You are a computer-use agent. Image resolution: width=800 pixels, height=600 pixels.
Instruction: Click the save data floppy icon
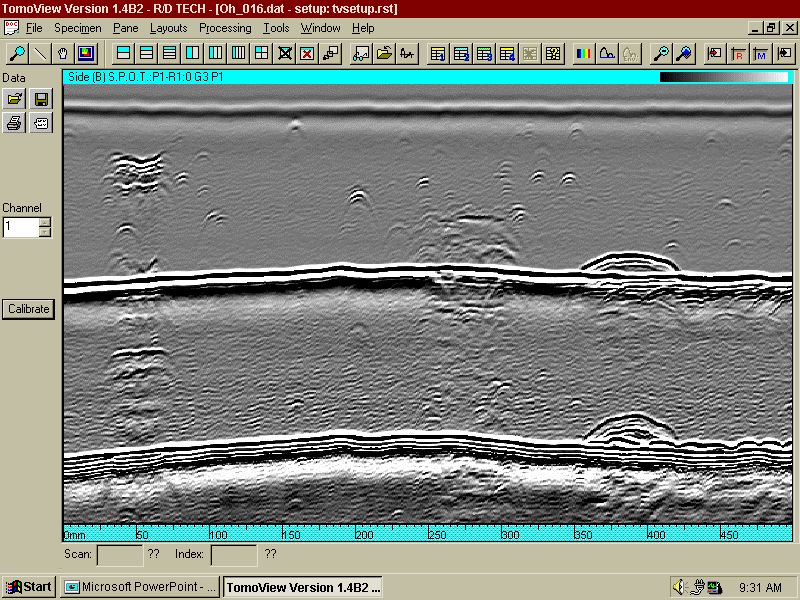(x=40, y=98)
